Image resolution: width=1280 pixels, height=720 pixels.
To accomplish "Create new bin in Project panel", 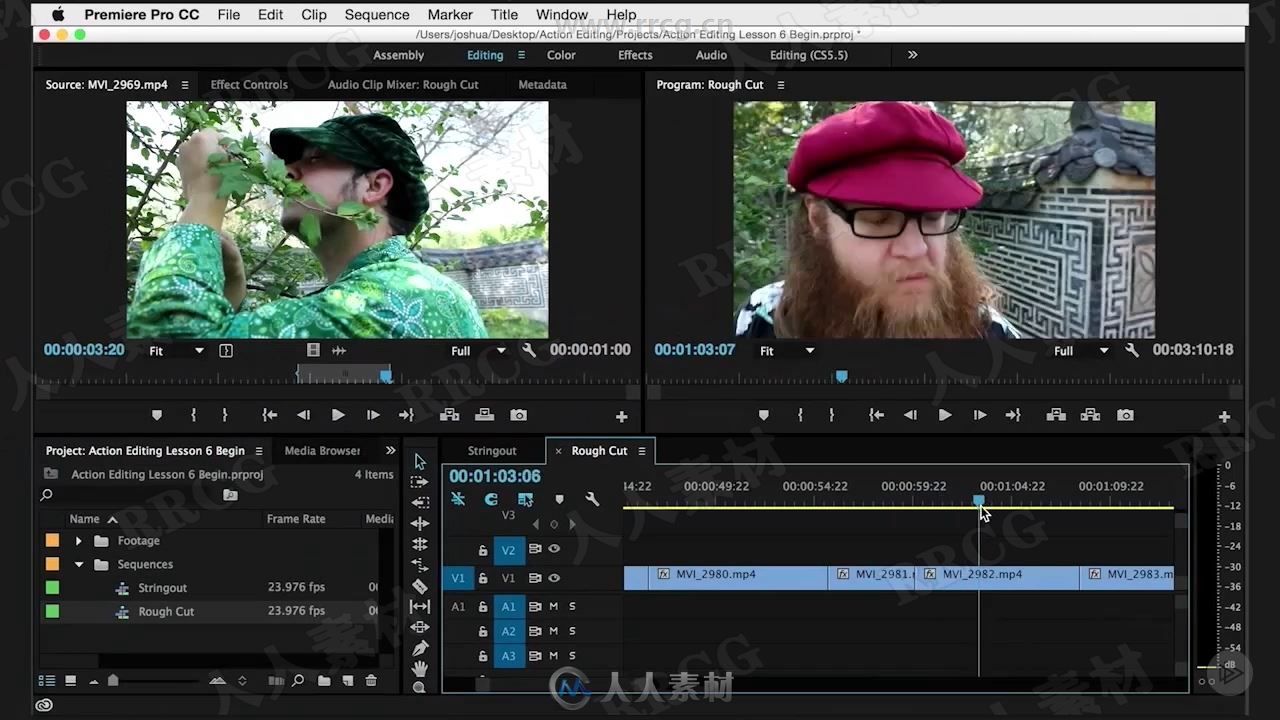I will point(324,681).
